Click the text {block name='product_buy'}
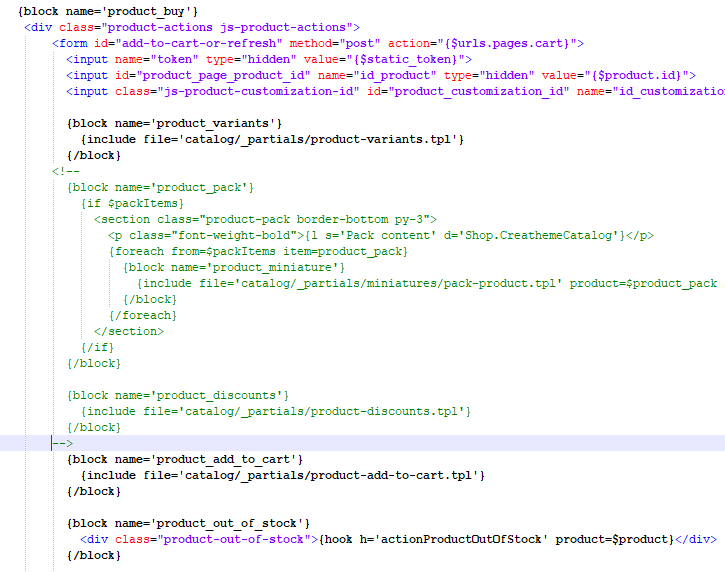Image resolution: width=725 pixels, height=572 pixels. (108, 12)
